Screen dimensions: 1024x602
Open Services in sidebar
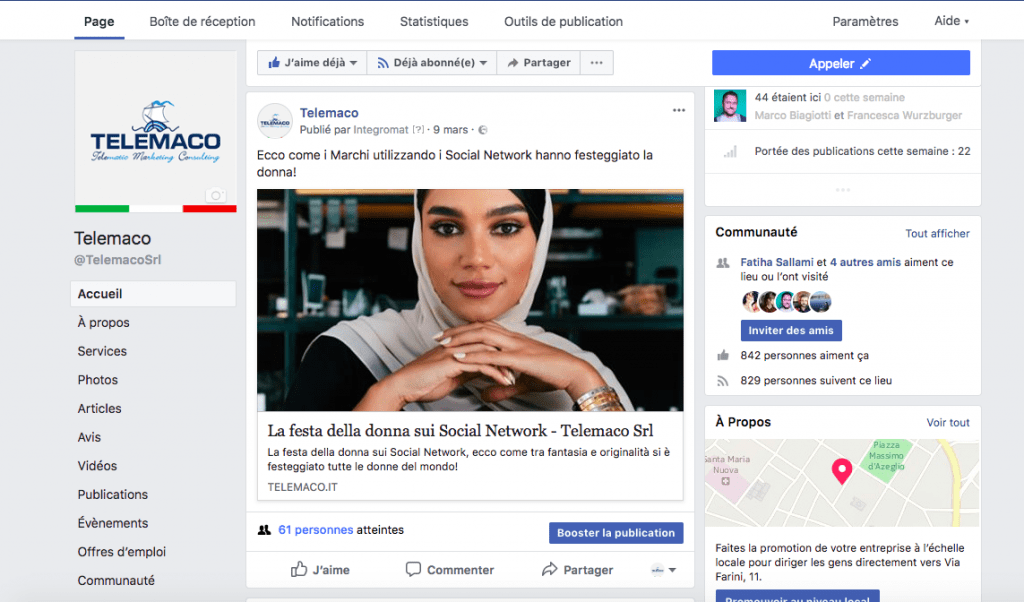(103, 351)
